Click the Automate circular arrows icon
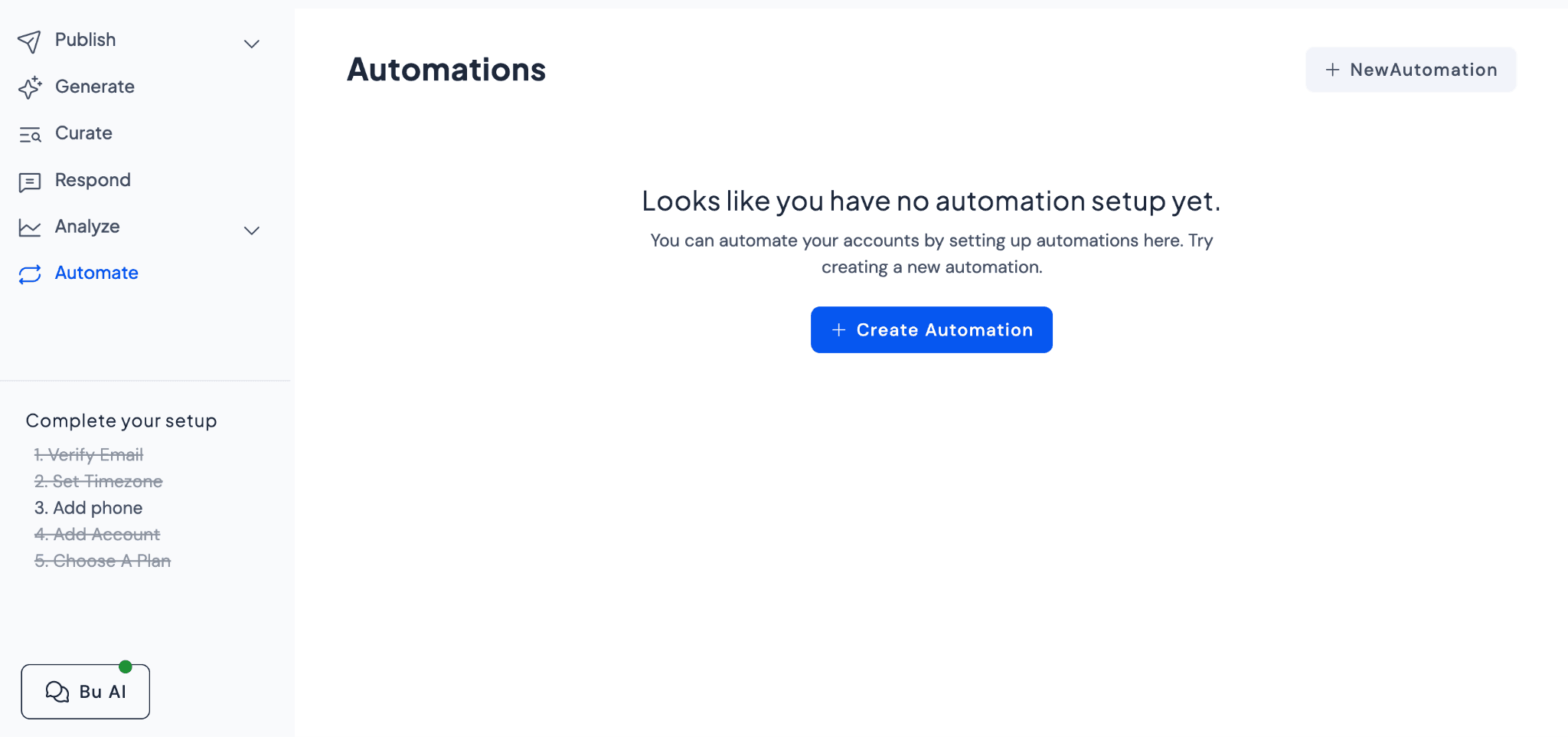Image resolution: width=1568 pixels, height=737 pixels. pyautogui.click(x=31, y=274)
